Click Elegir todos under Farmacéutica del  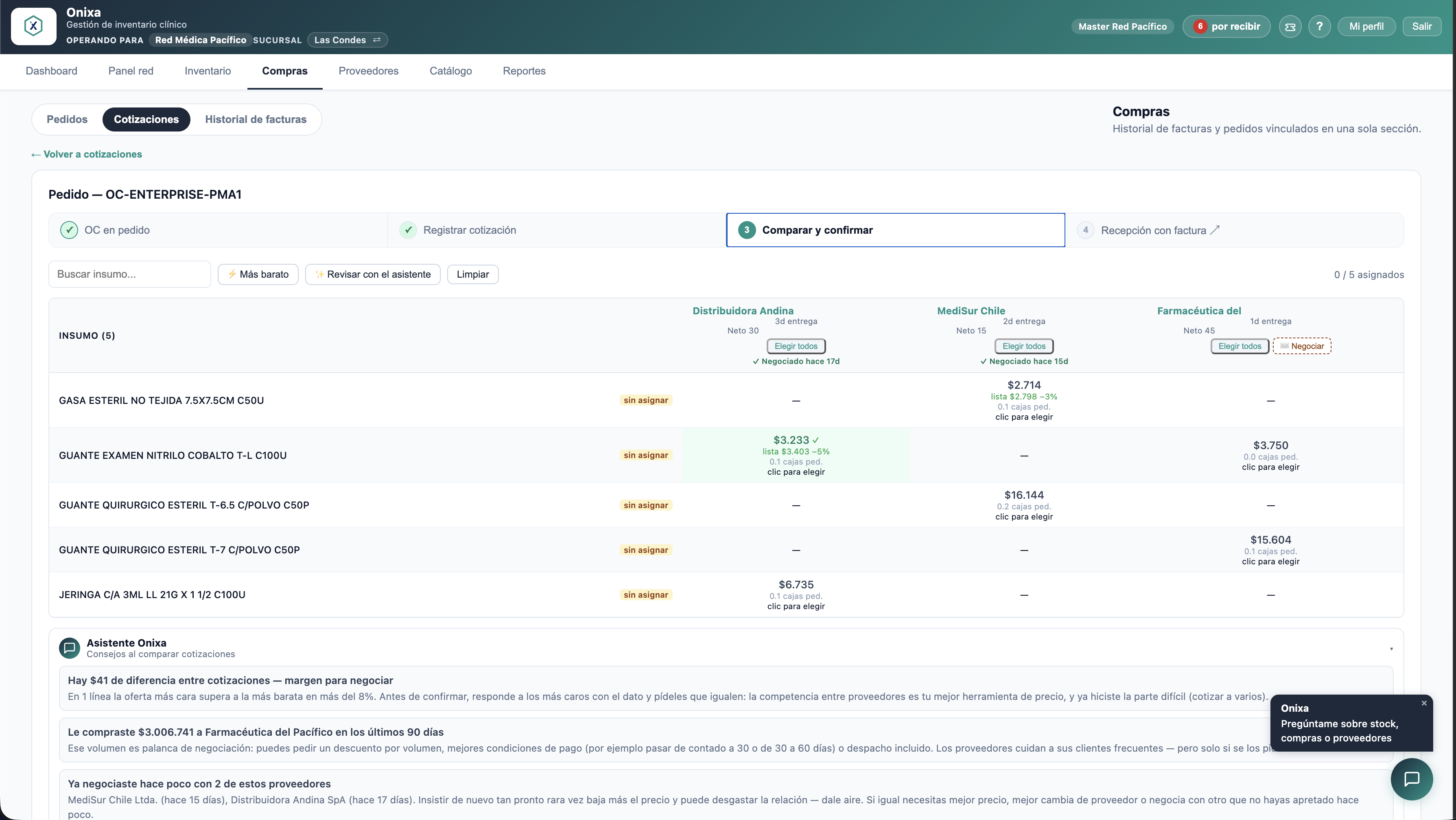coord(1240,346)
